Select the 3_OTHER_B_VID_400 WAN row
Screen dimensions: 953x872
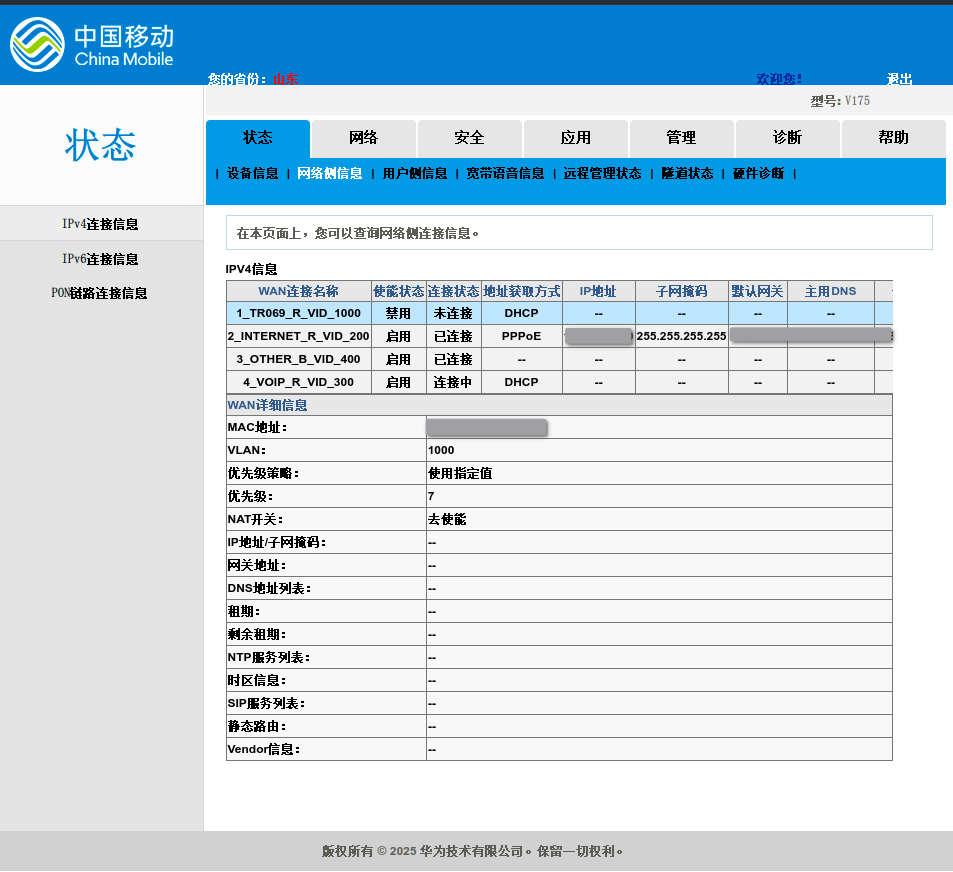(298, 360)
